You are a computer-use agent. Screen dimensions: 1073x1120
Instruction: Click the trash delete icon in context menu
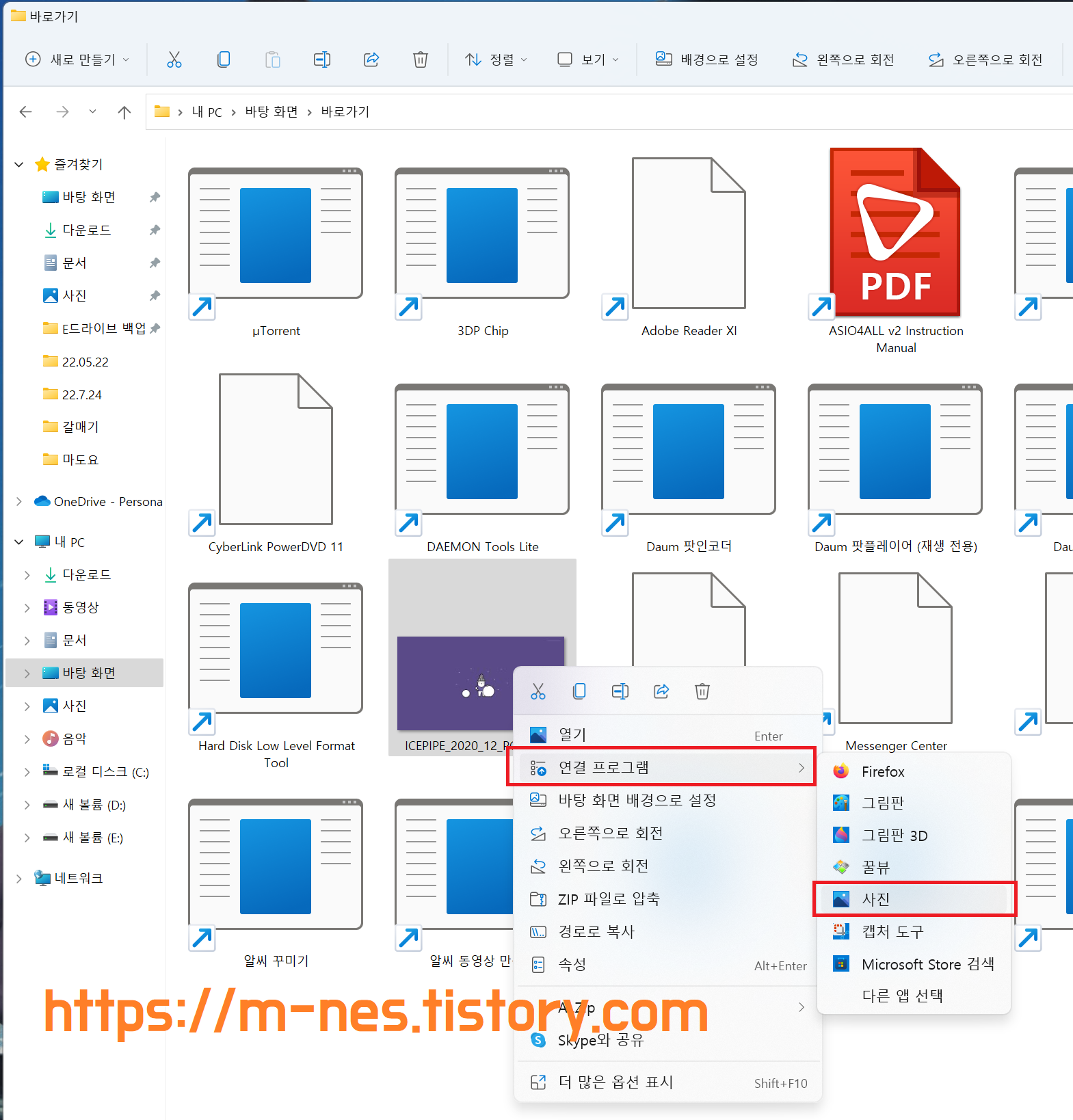click(x=702, y=691)
